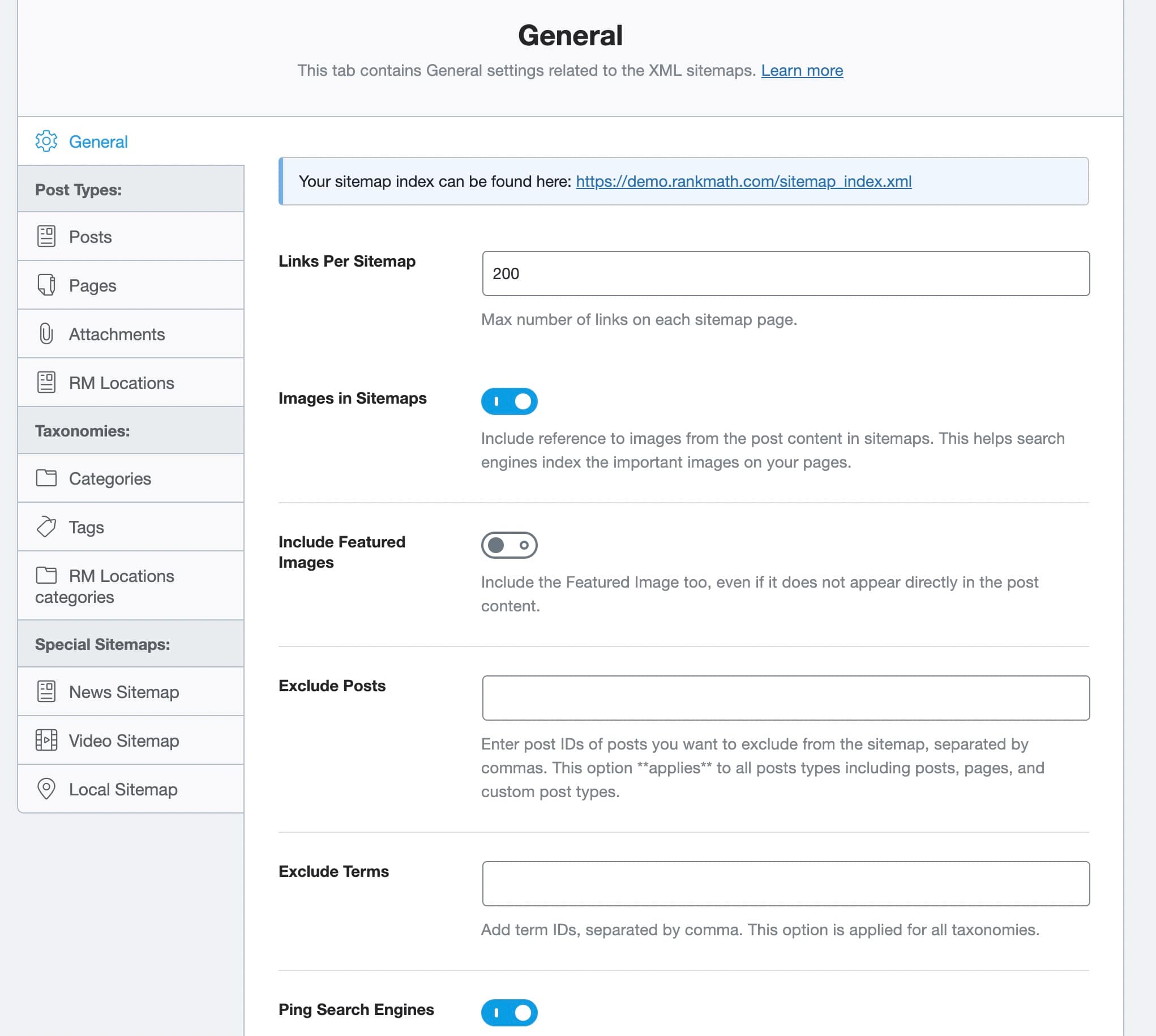
Task: Focus the Exclude Posts input field
Action: pyautogui.click(x=785, y=698)
